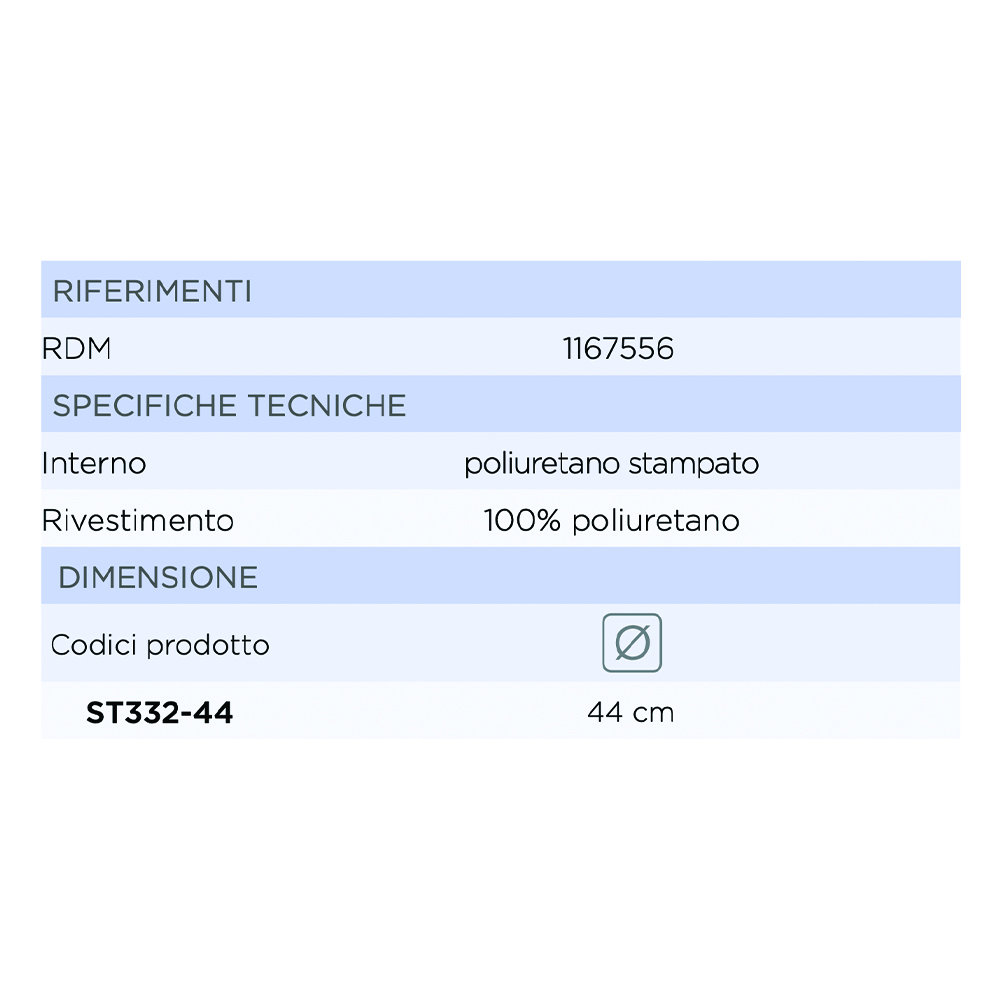Click the word SPECIFICHE in header
The width and height of the screenshot is (1000, 1000).
(146, 405)
